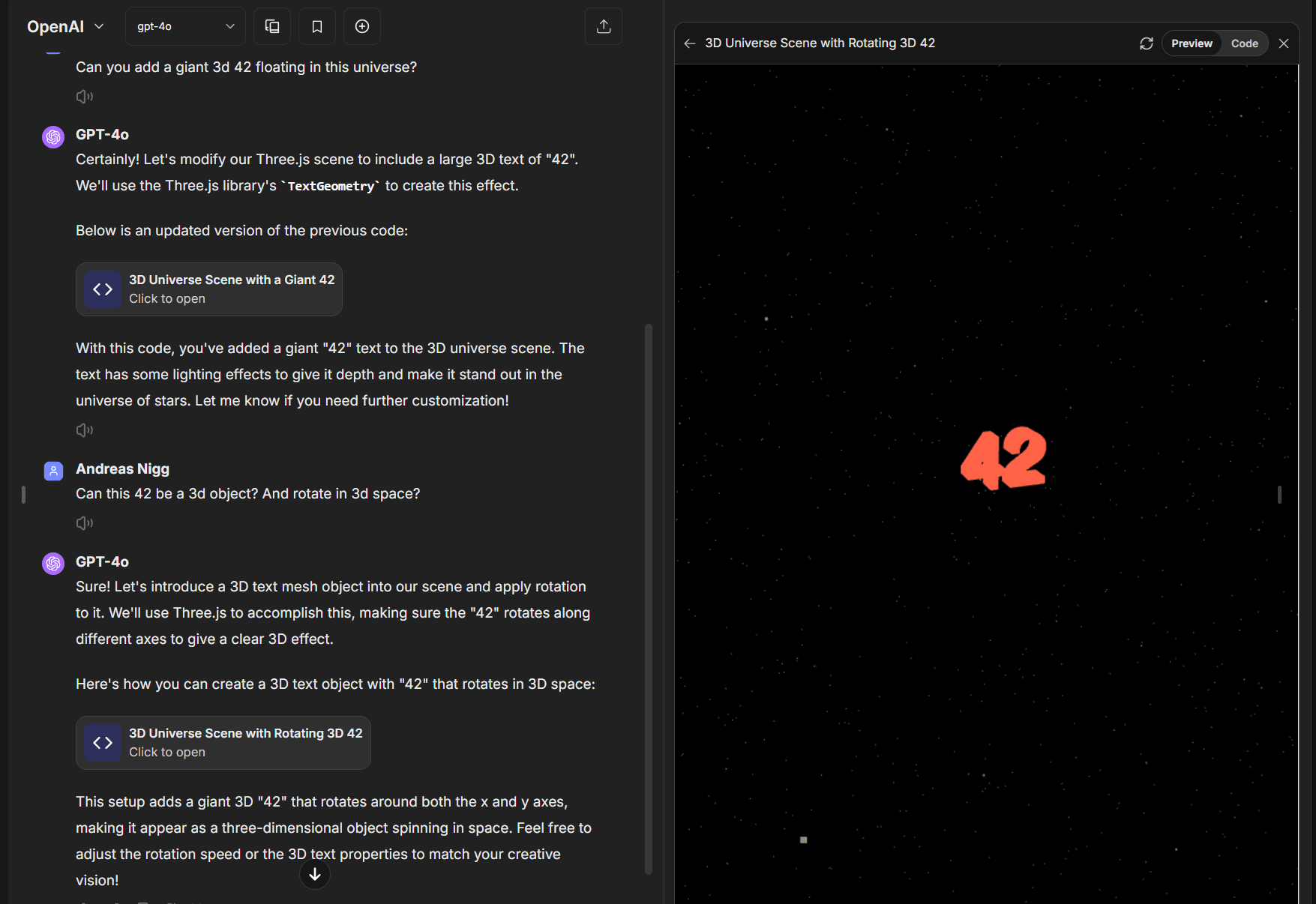Screen dimensions: 1316x904
Task: Open the OpenAI provider dropdown
Action: pos(65,26)
